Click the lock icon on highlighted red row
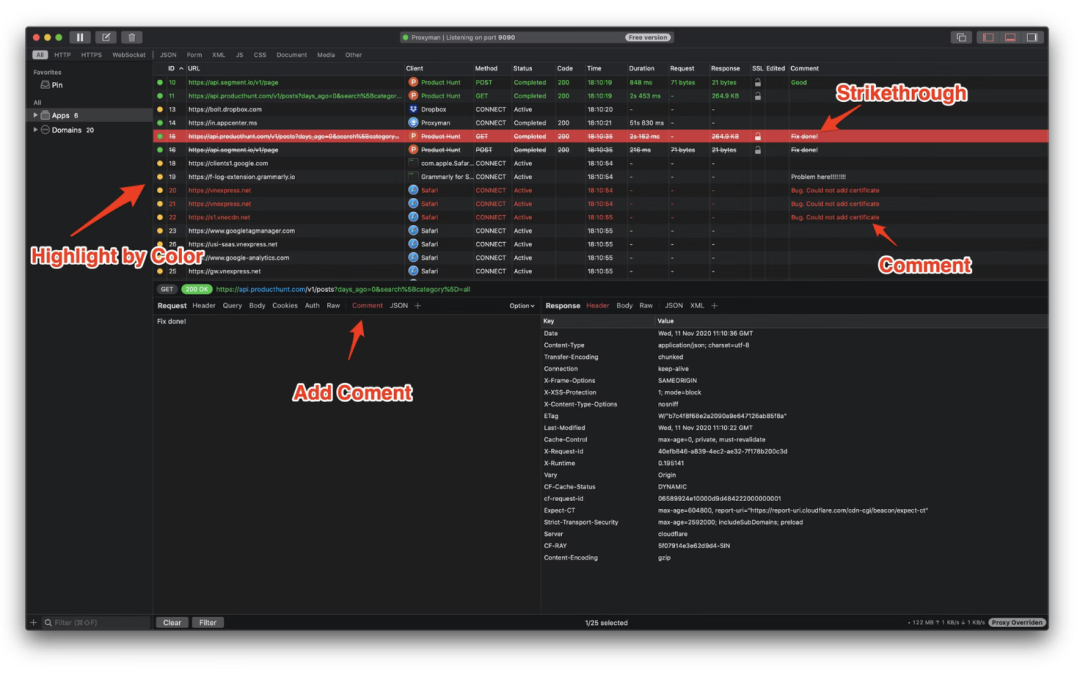The height and width of the screenshot is (688, 1080). [758, 136]
